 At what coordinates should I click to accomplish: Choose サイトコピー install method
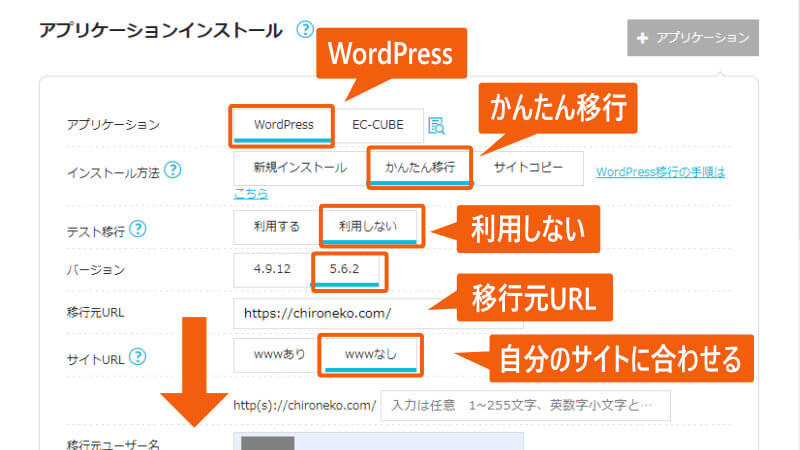tap(528, 168)
